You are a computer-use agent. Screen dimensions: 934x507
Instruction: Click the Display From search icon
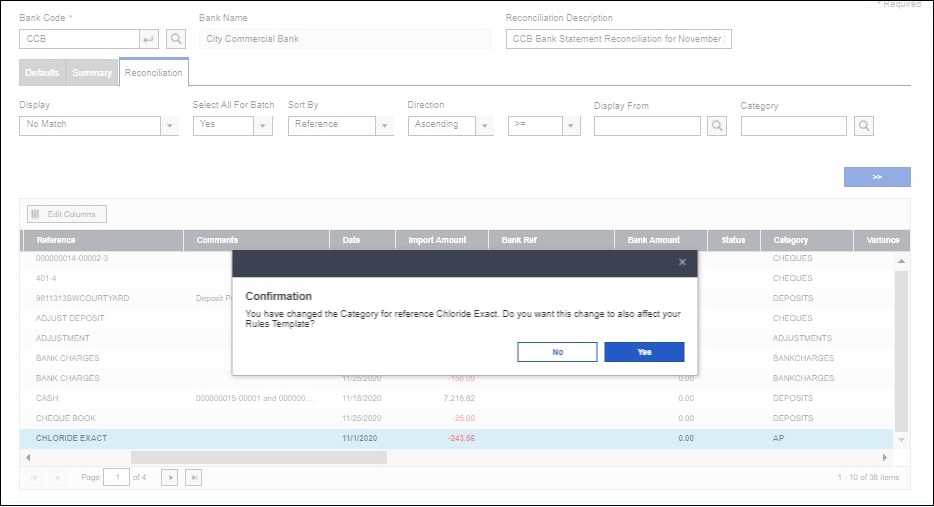(717, 126)
